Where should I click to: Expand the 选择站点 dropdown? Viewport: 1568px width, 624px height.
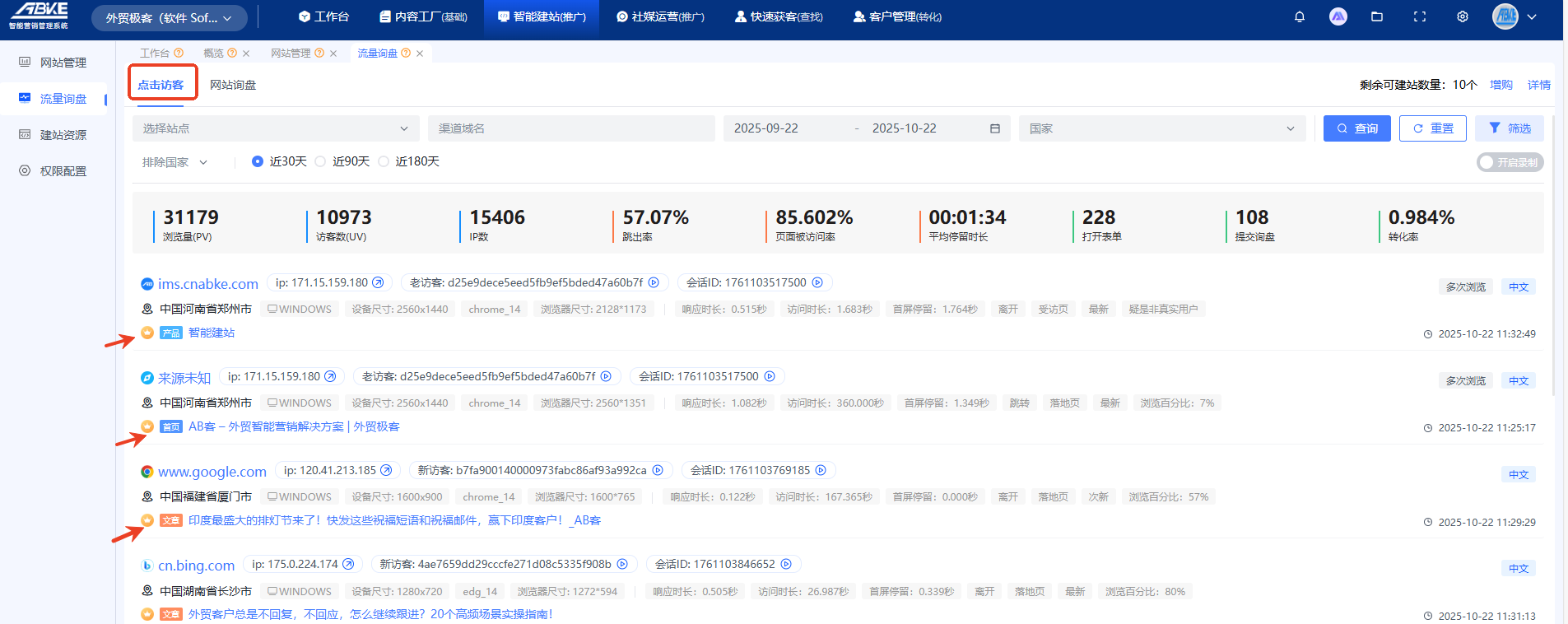[x=276, y=128]
